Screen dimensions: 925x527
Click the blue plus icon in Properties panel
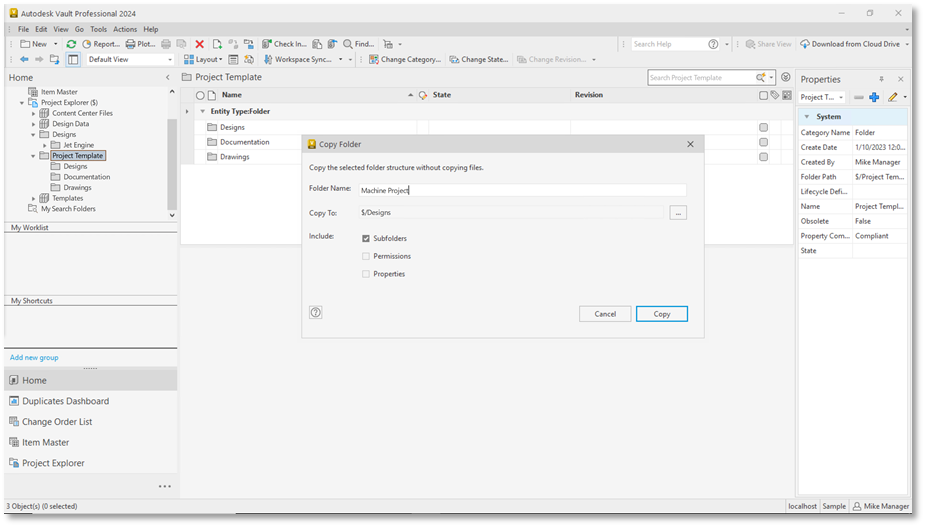point(874,97)
